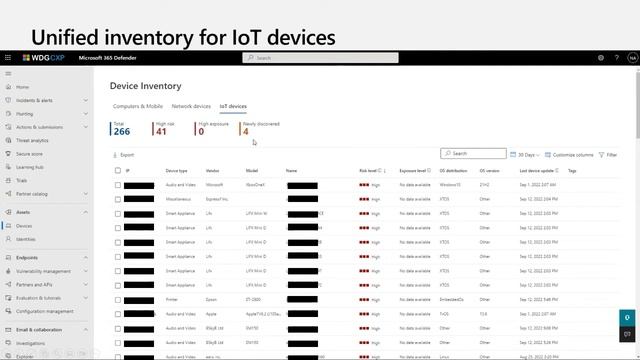Screen dimensions: 640x360
Task: Click the Partners and APIs icon
Action: tap(8, 284)
